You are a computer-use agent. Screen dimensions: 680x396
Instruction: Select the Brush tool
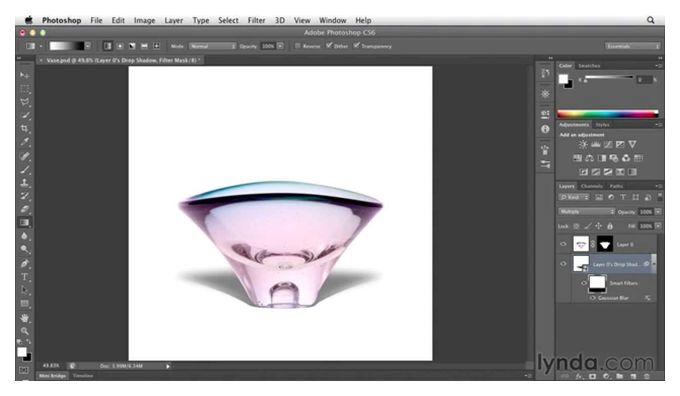pyautogui.click(x=25, y=169)
